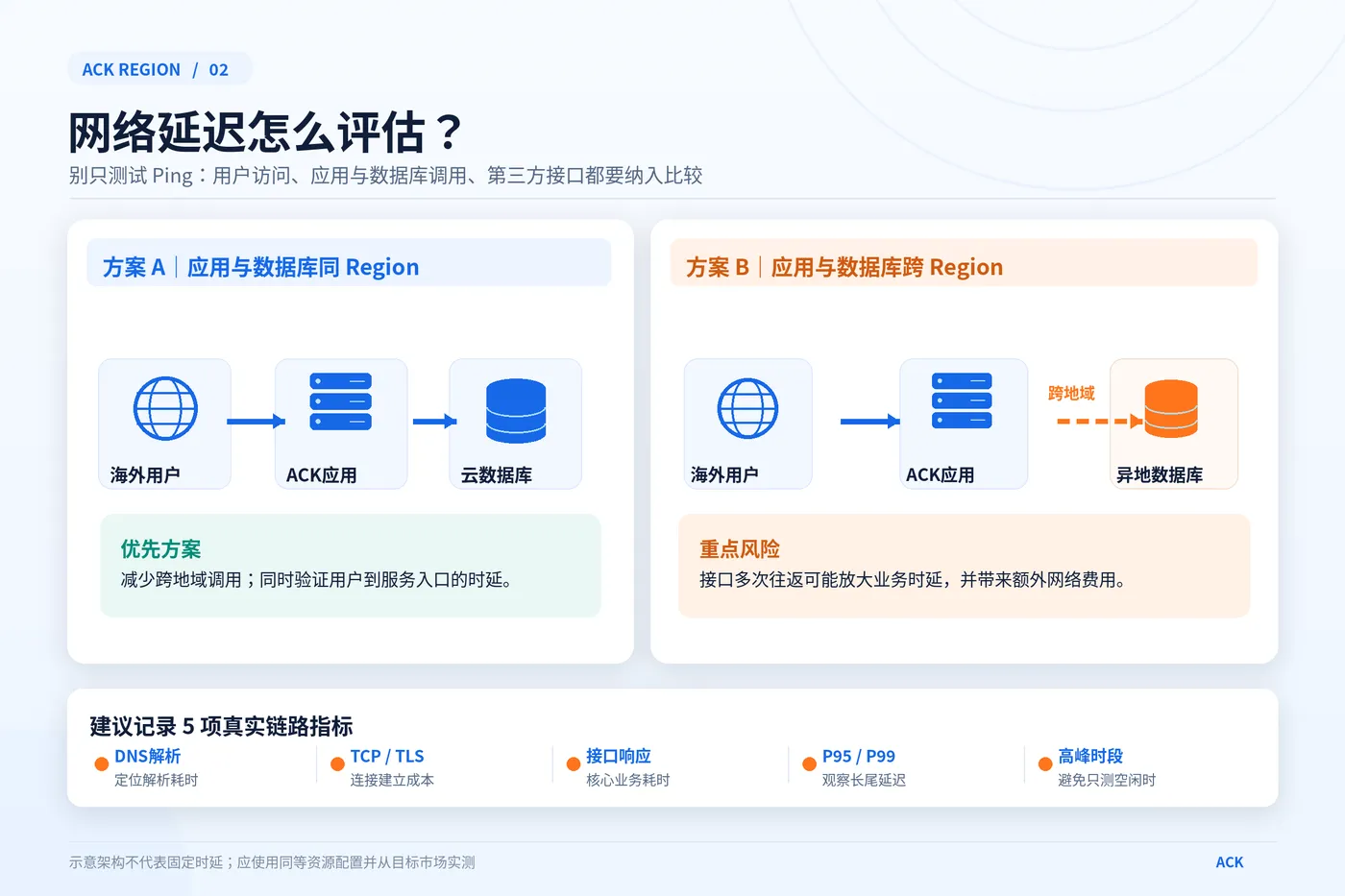Click the ACK label in the footer
This screenshot has height=896, width=1345.
tap(1230, 862)
